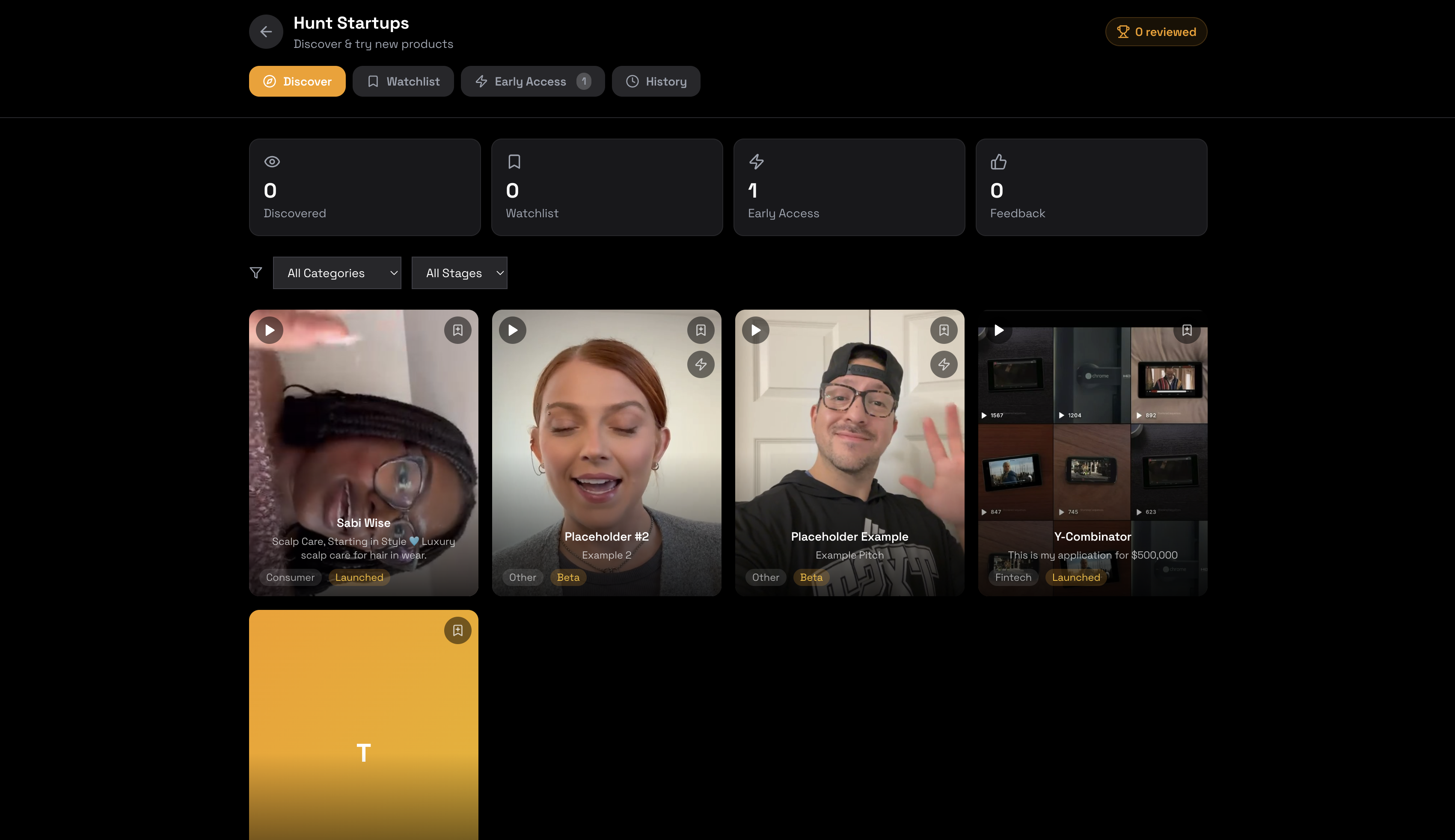Click the eye icon on the Discovered stat card
The height and width of the screenshot is (840, 1455).
click(271, 162)
